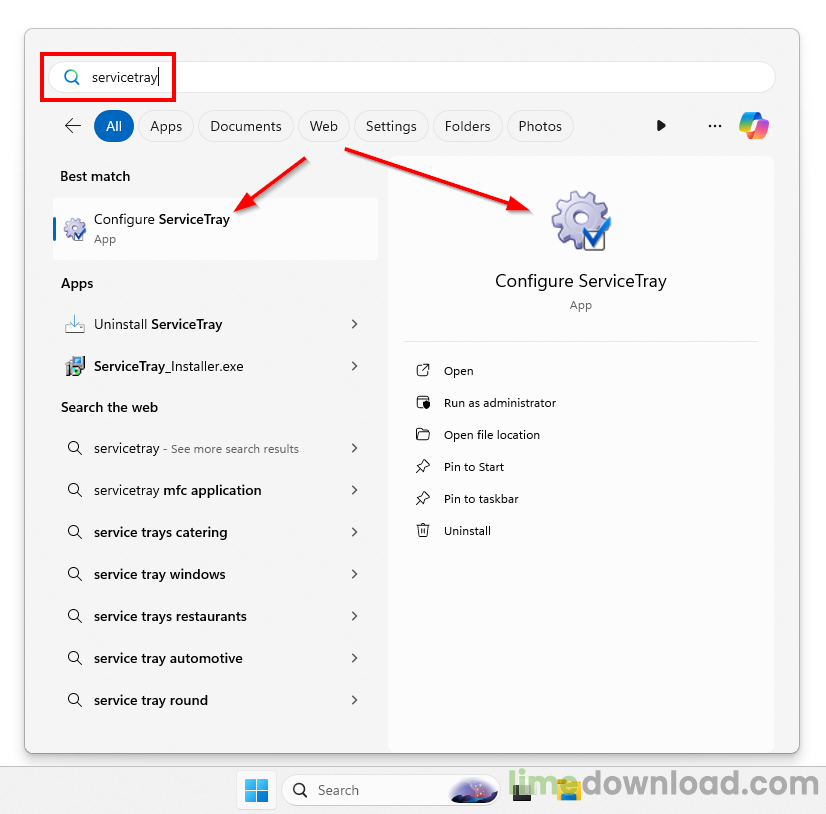Expand service trays restaurants chevron
Viewport: 826px width, 814px height.
coord(355,616)
